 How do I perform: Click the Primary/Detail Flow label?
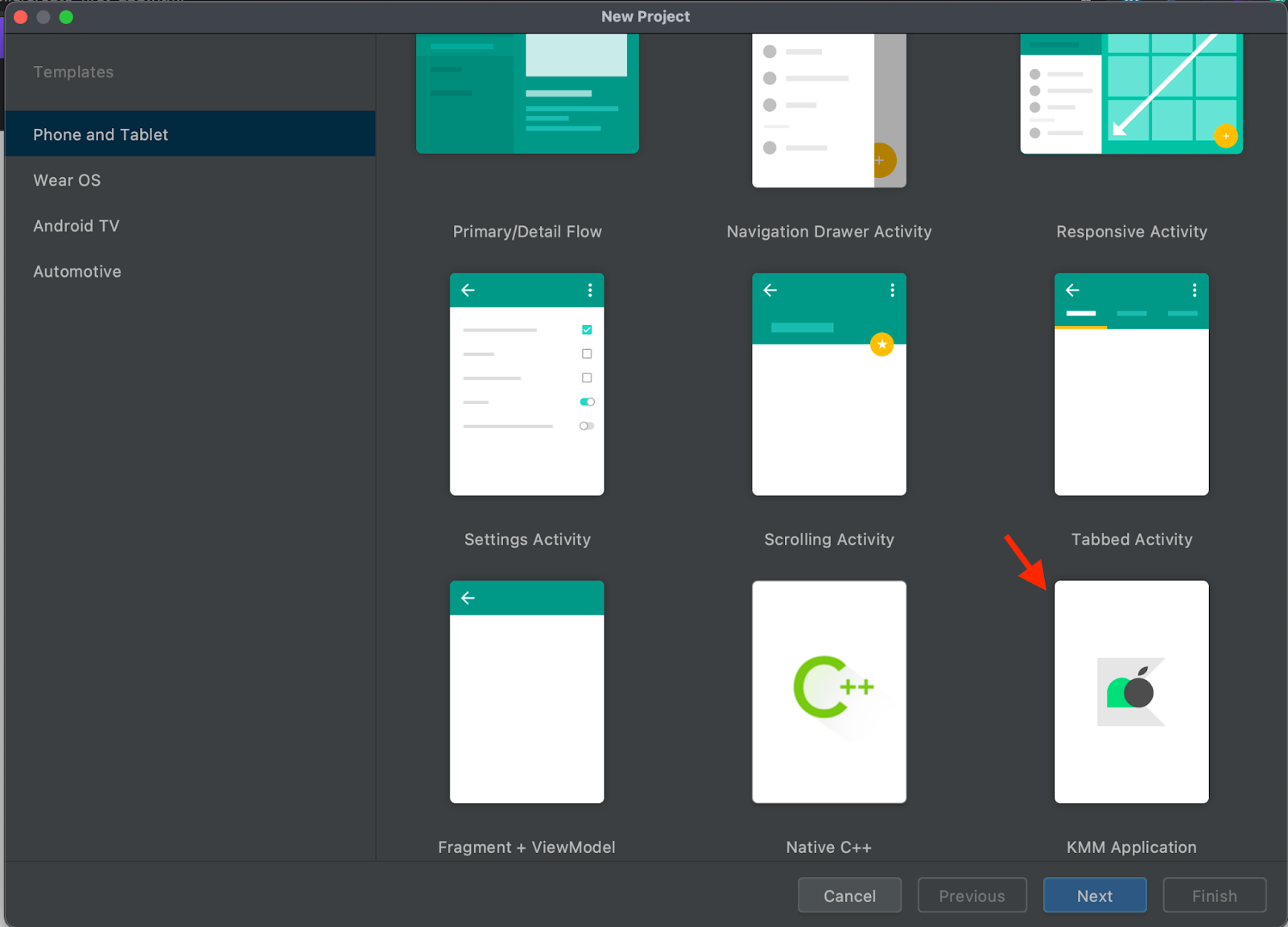(527, 232)
